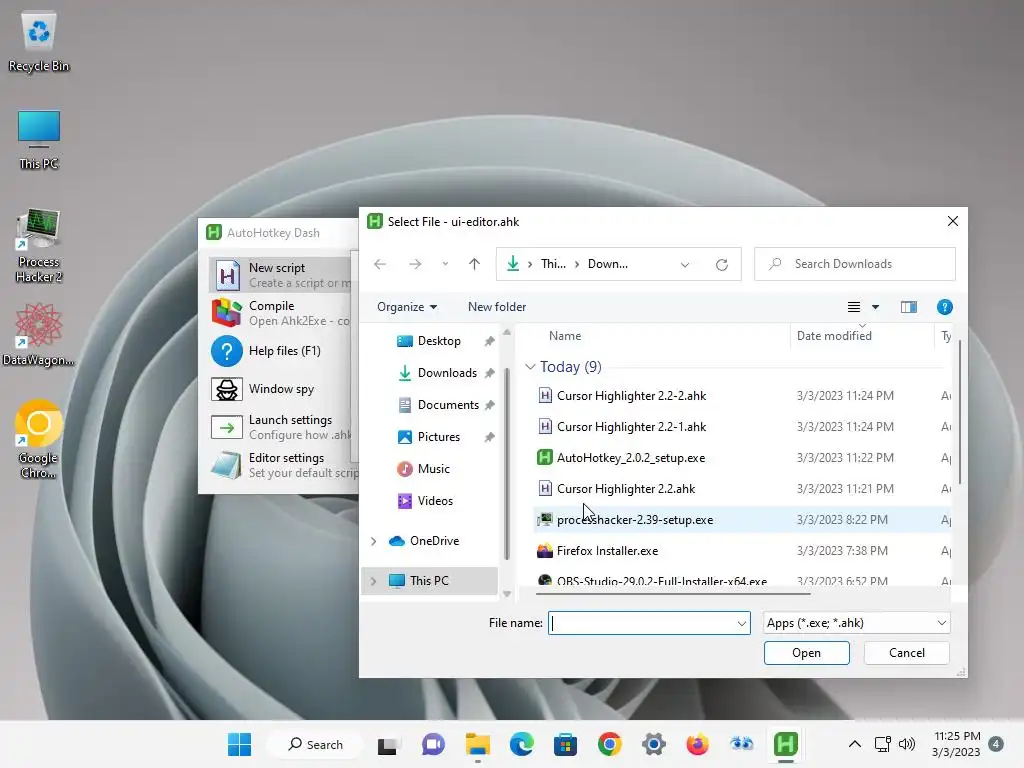Open Launch settings arrow icon
Viewport: 1024px width, 768px height.
[227, 428]
